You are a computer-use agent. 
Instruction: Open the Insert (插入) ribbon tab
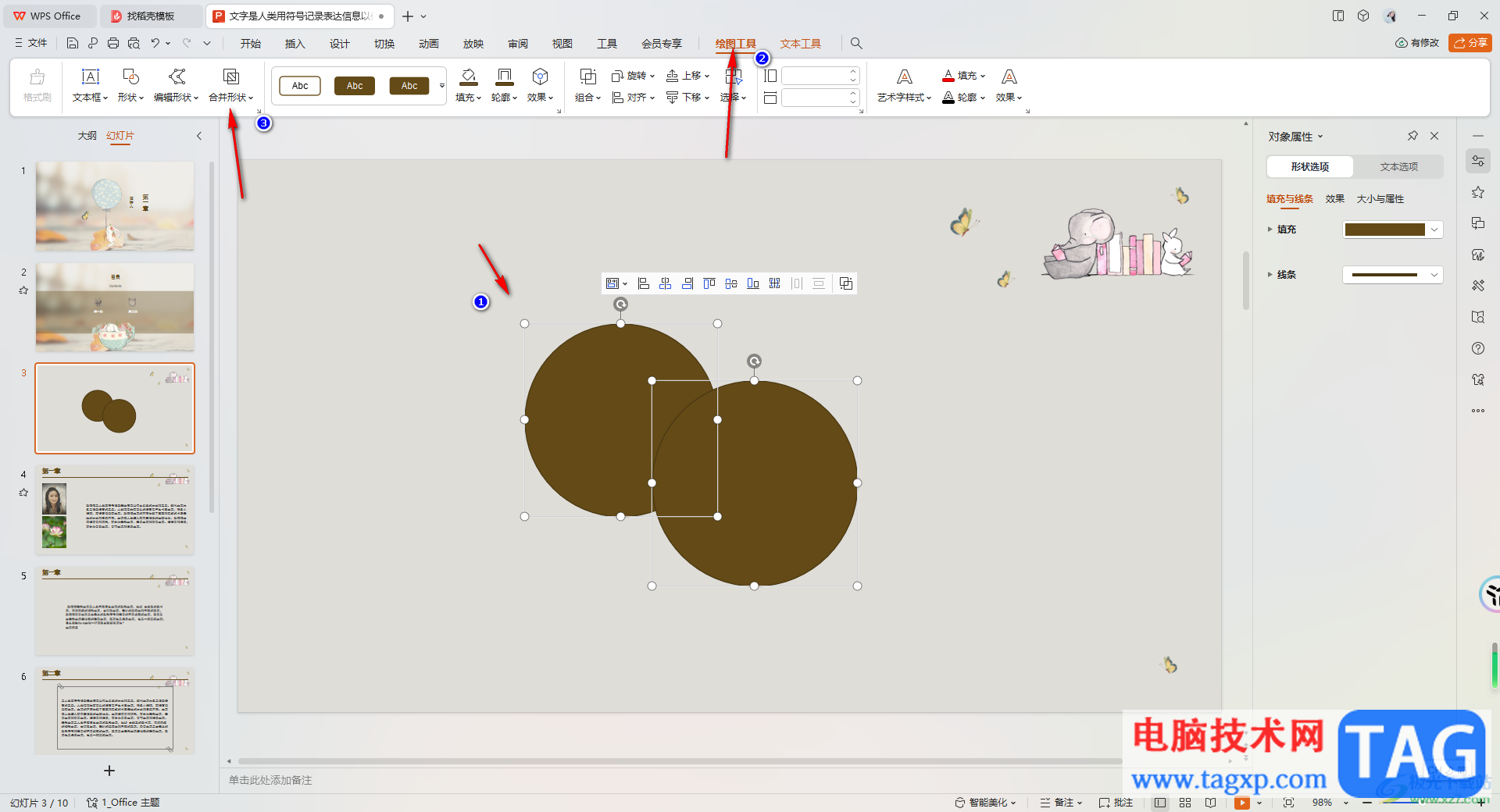coord(295,44)
